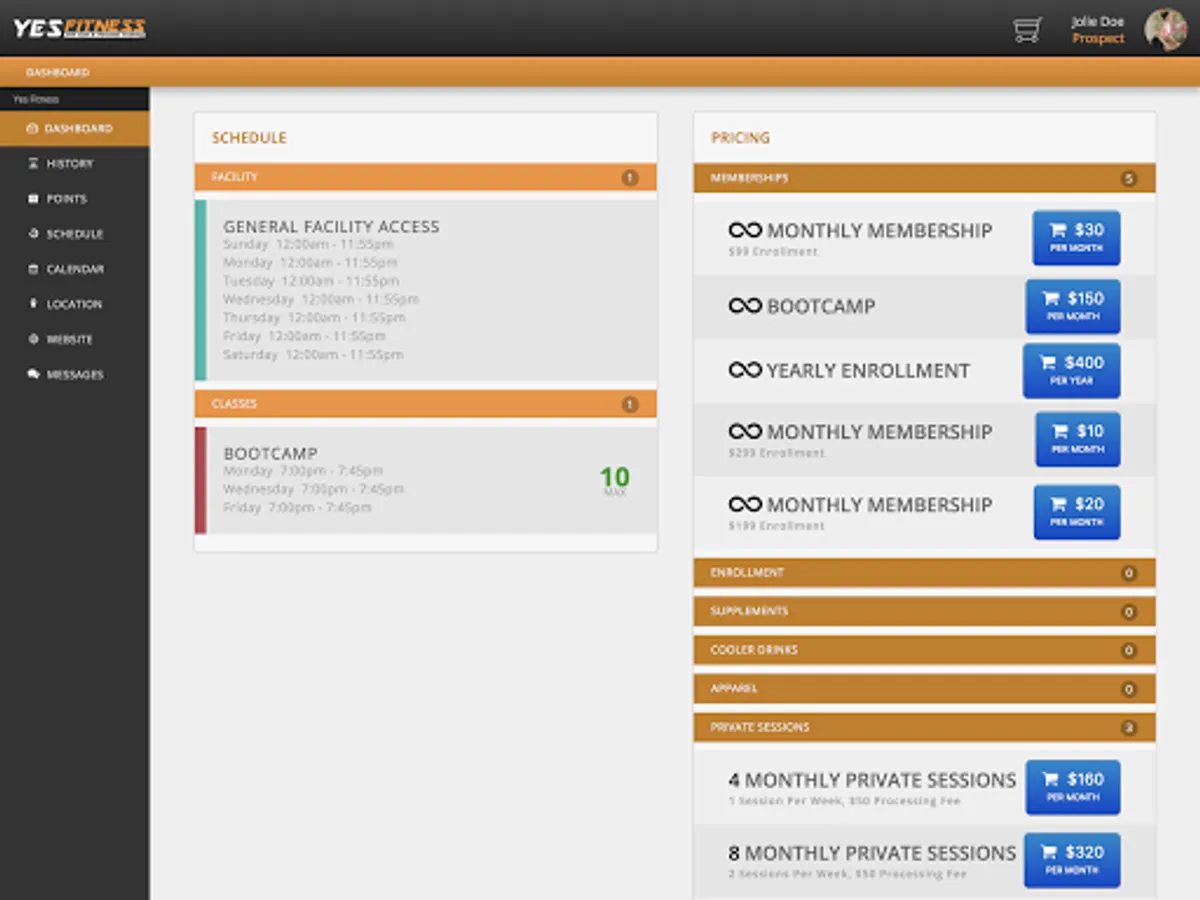Click the Schedule panel heading
Viewport: 1200px width, 900px height.
point(249,138)
